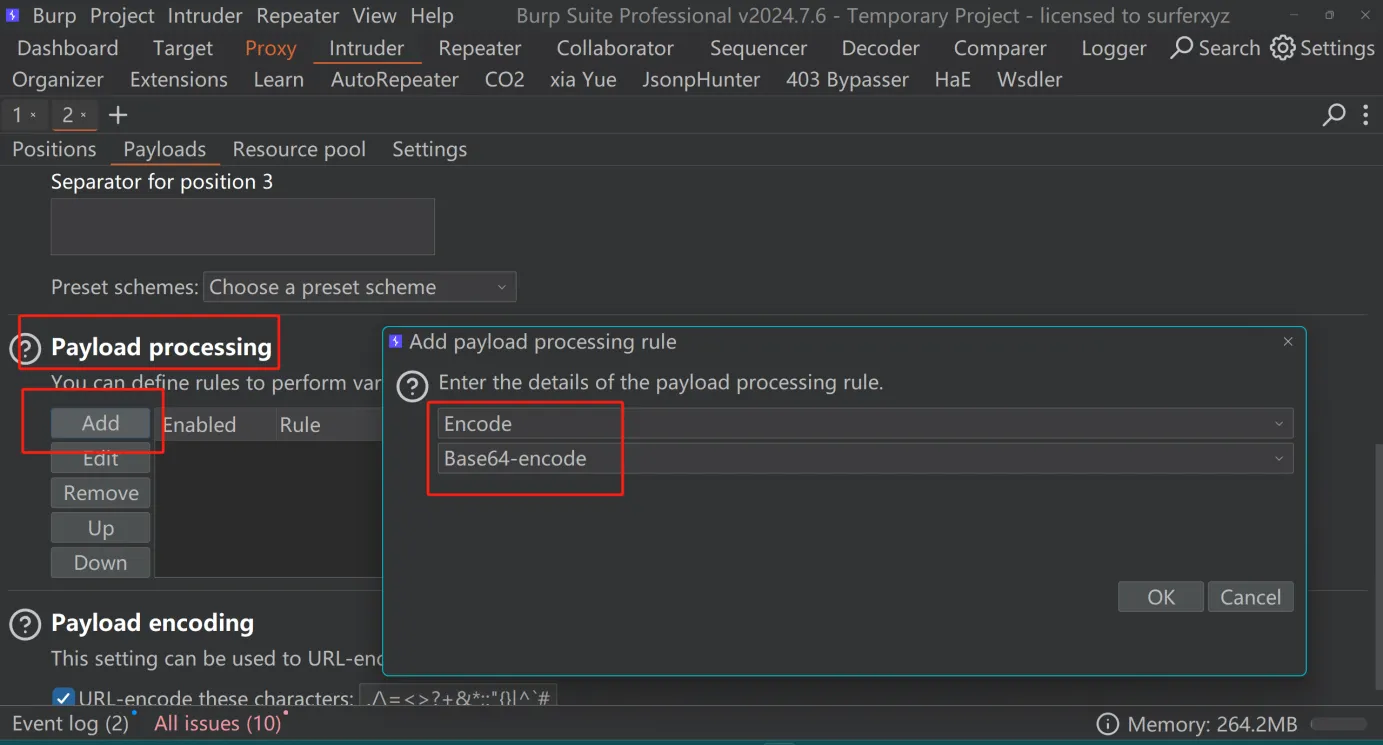Open the AutoRepeater extension tab
This screenshot has width=1383, height=745.
395,79
